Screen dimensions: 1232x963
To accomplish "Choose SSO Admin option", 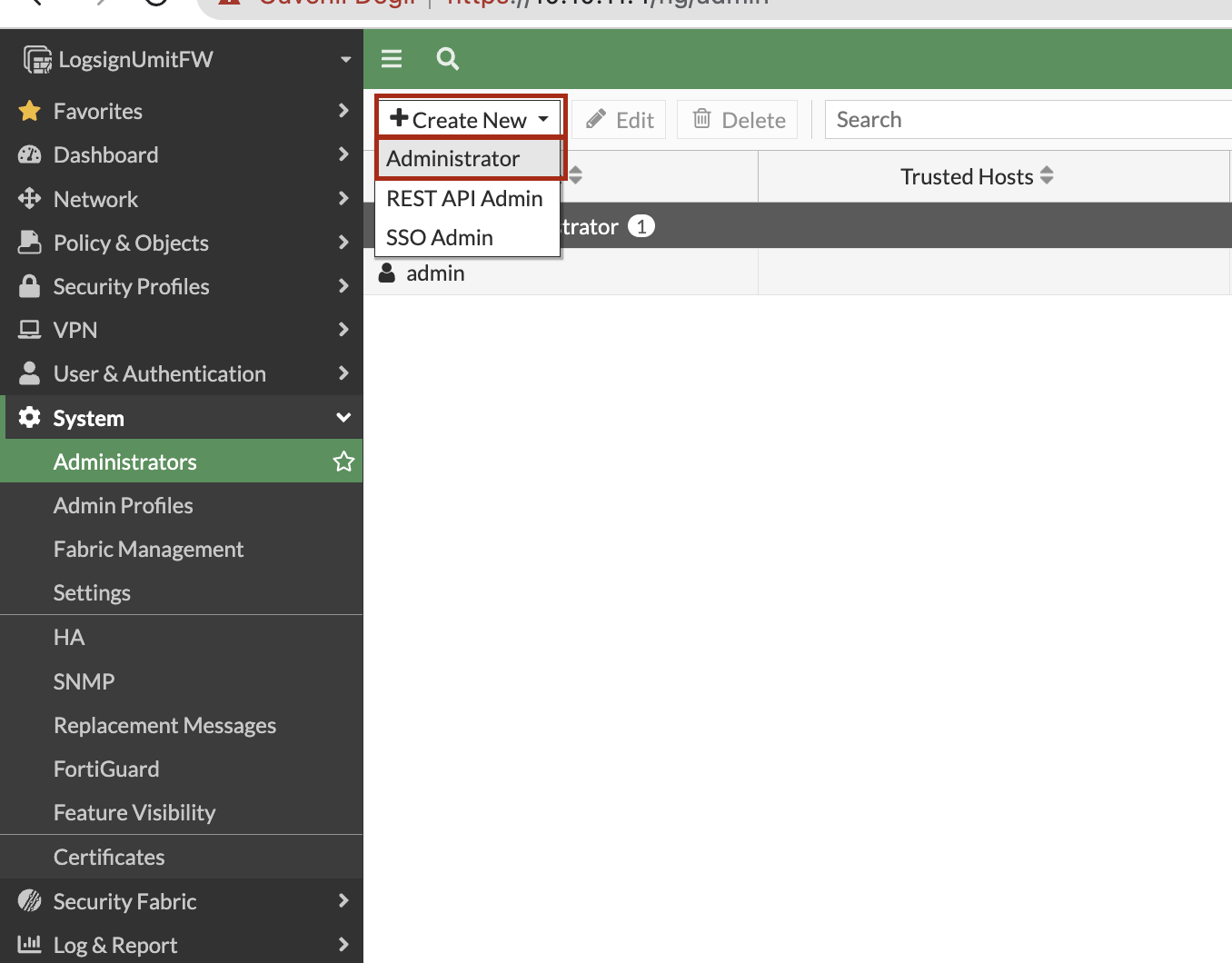I will coord(468,237).
